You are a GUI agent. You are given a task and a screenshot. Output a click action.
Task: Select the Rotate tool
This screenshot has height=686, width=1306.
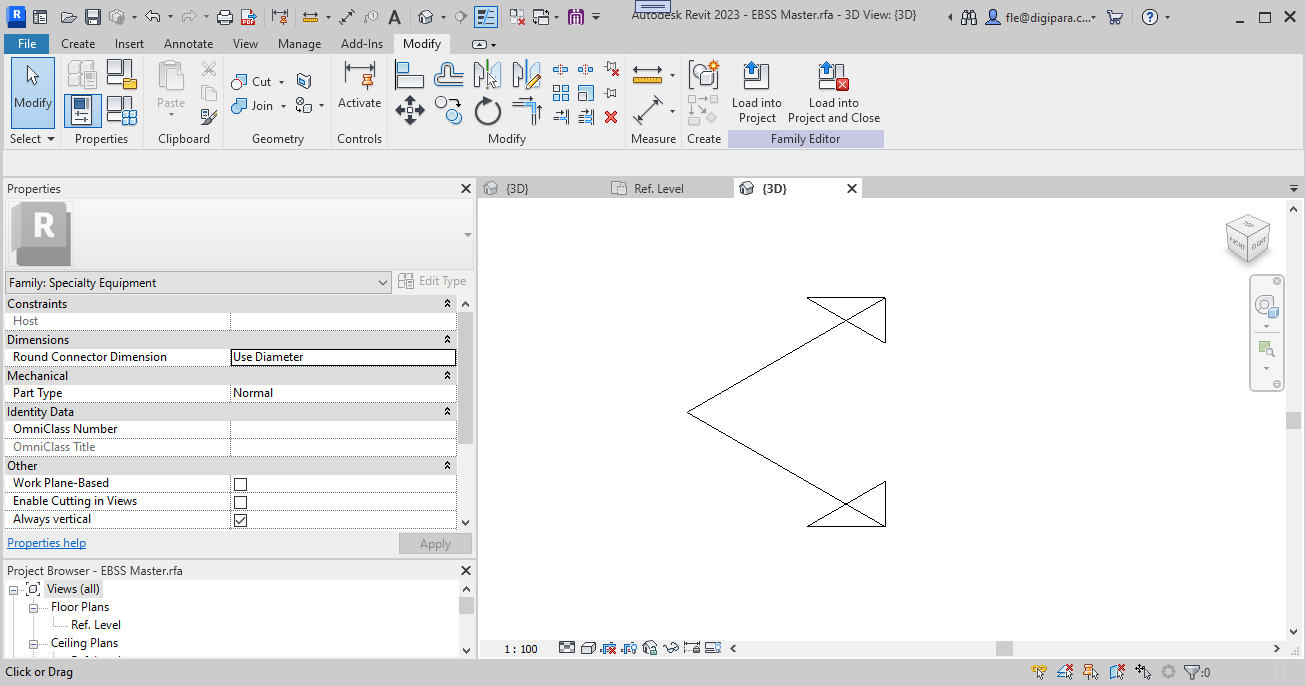[x=487, y=111]
